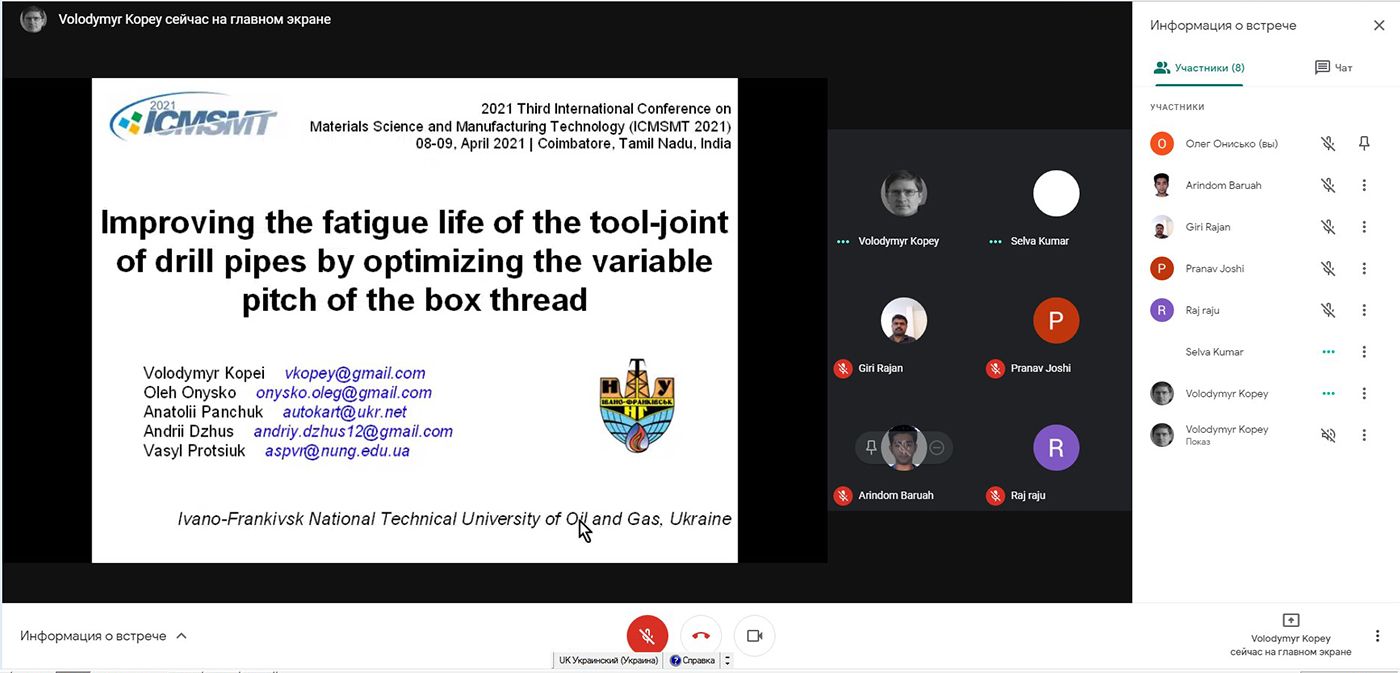Click the Справка help button in language bar
Screen dimensions: 1400x673
(693, 660)
